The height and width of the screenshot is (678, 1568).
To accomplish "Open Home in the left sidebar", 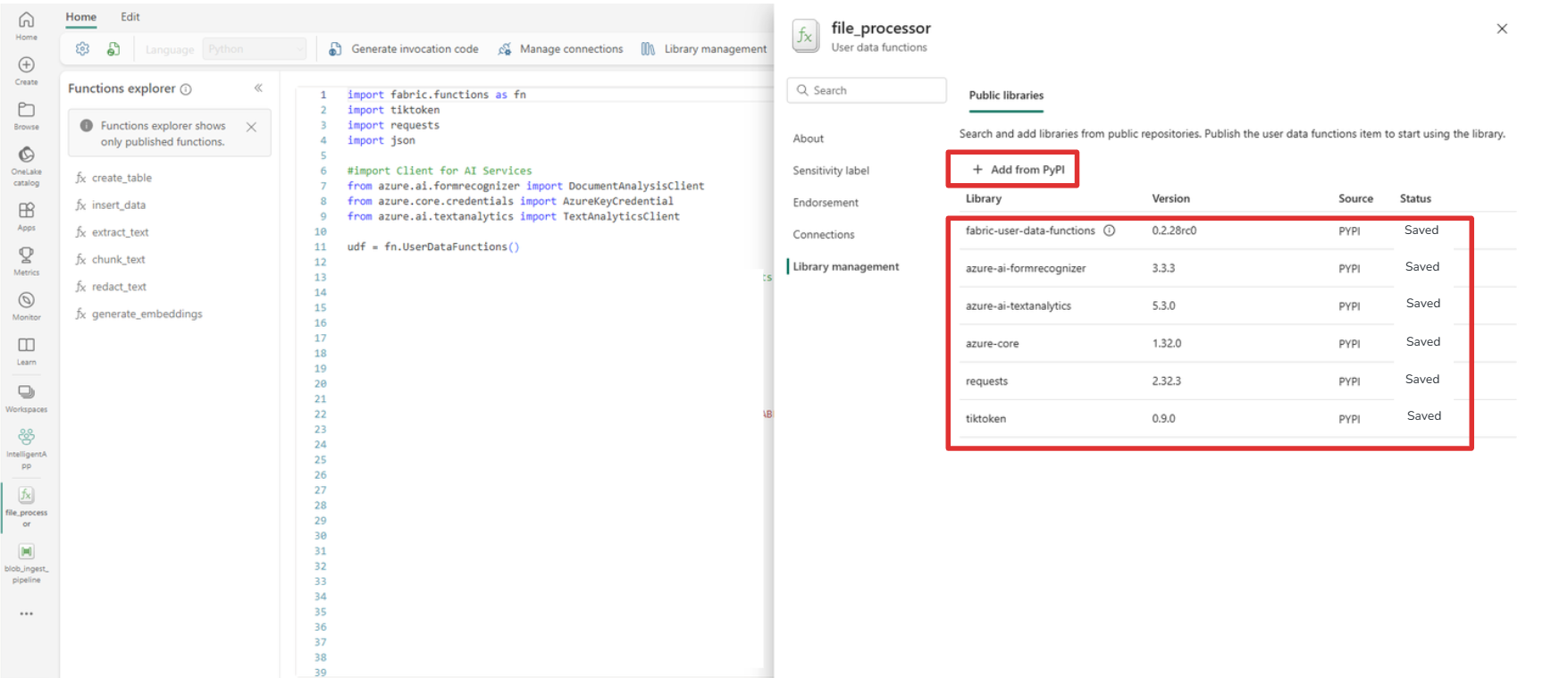I will pyautogui.click(x=27, y=26).
